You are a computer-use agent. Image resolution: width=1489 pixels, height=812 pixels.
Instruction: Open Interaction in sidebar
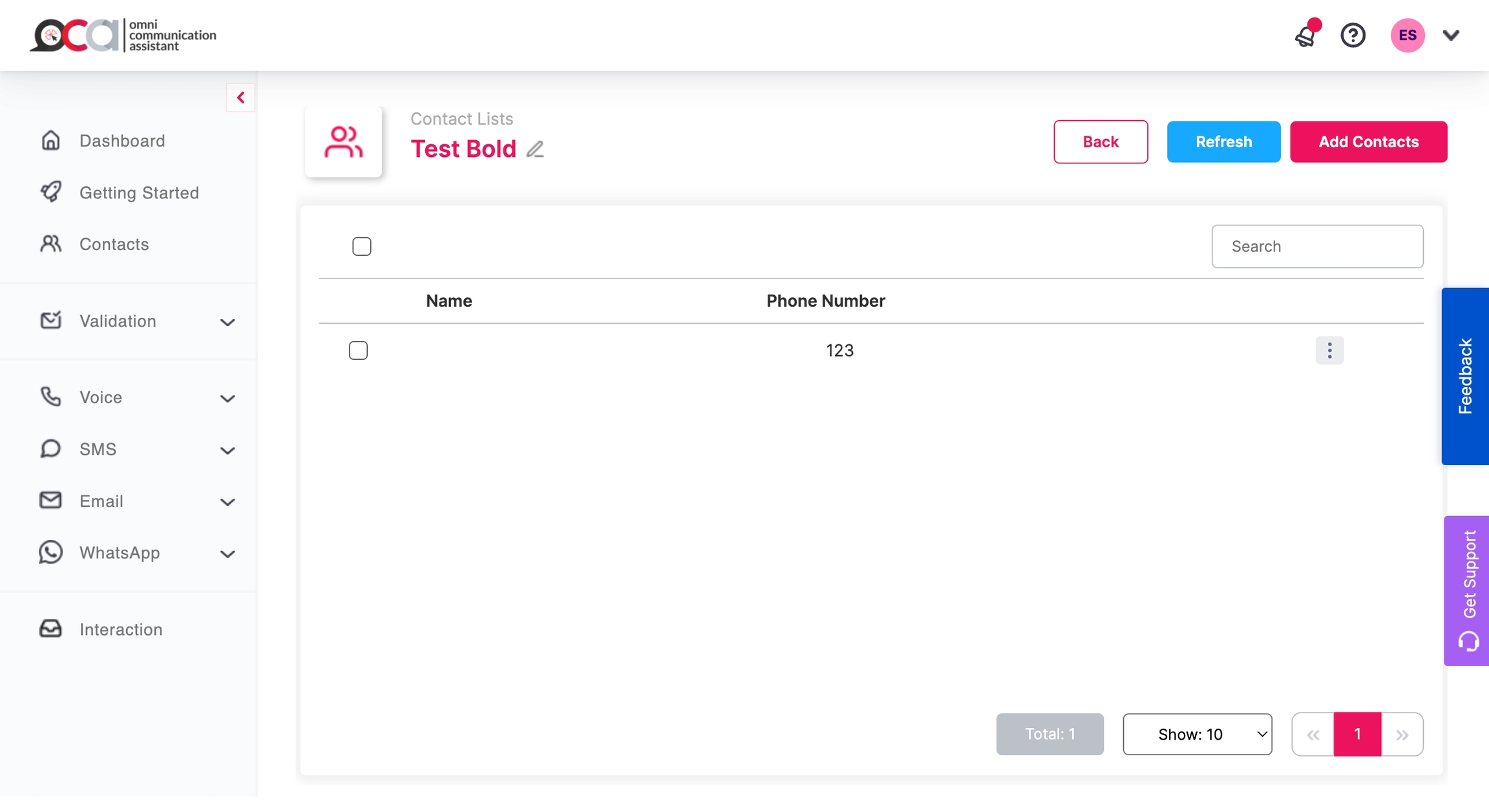click(x=121, y=629)
